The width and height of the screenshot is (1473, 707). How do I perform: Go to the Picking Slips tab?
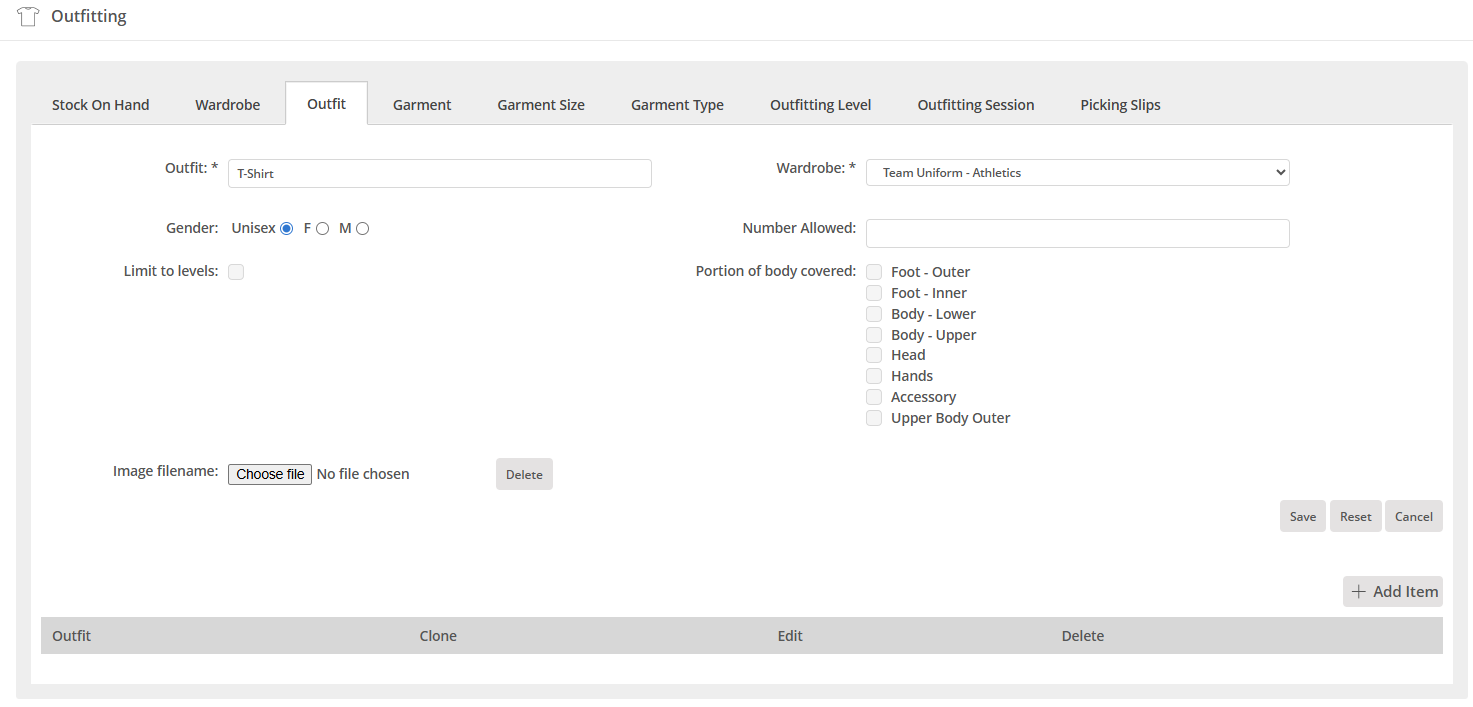tap(1120, 105)
